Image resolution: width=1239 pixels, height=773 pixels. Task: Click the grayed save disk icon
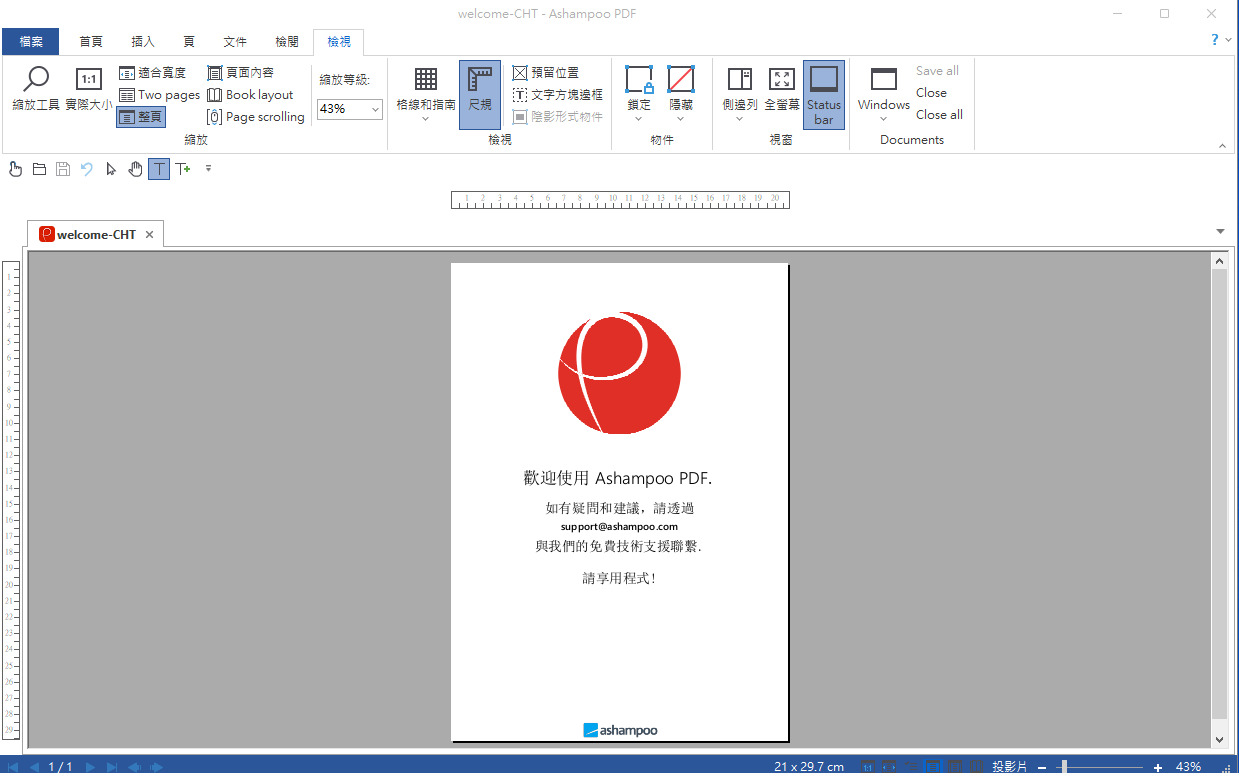[63, 169]
